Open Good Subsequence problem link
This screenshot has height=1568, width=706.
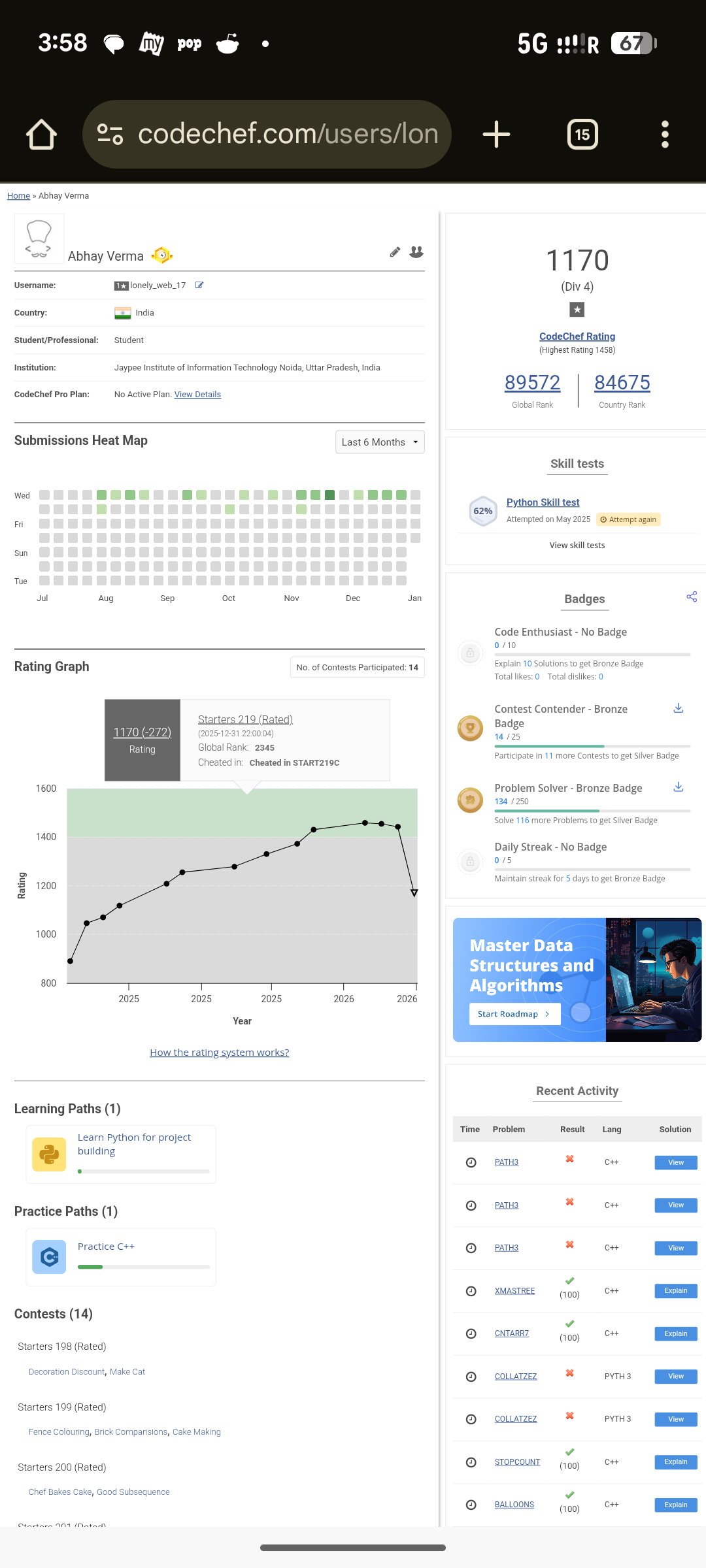pyautogui.click(x=133, y=1492)
